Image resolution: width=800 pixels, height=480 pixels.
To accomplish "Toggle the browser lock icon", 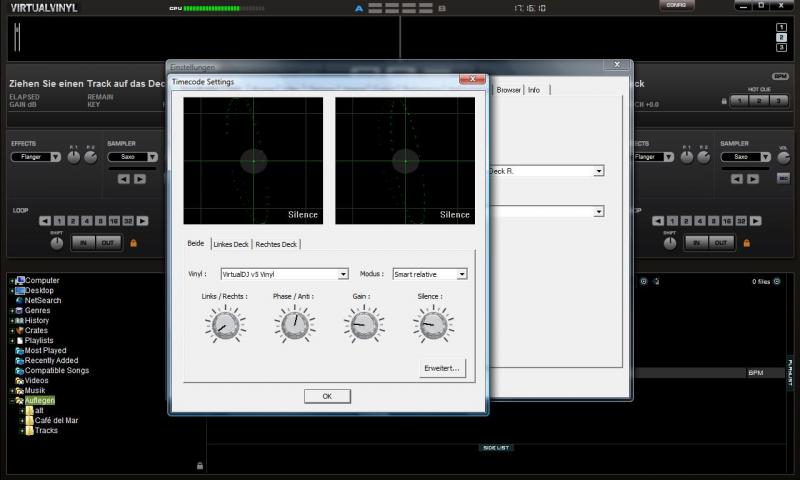I will 200,465.
